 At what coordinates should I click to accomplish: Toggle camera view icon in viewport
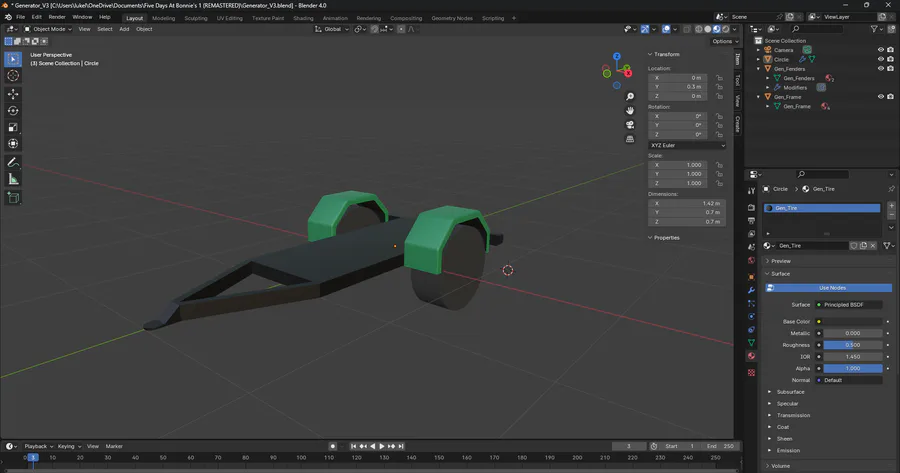(x=630, y=125)
